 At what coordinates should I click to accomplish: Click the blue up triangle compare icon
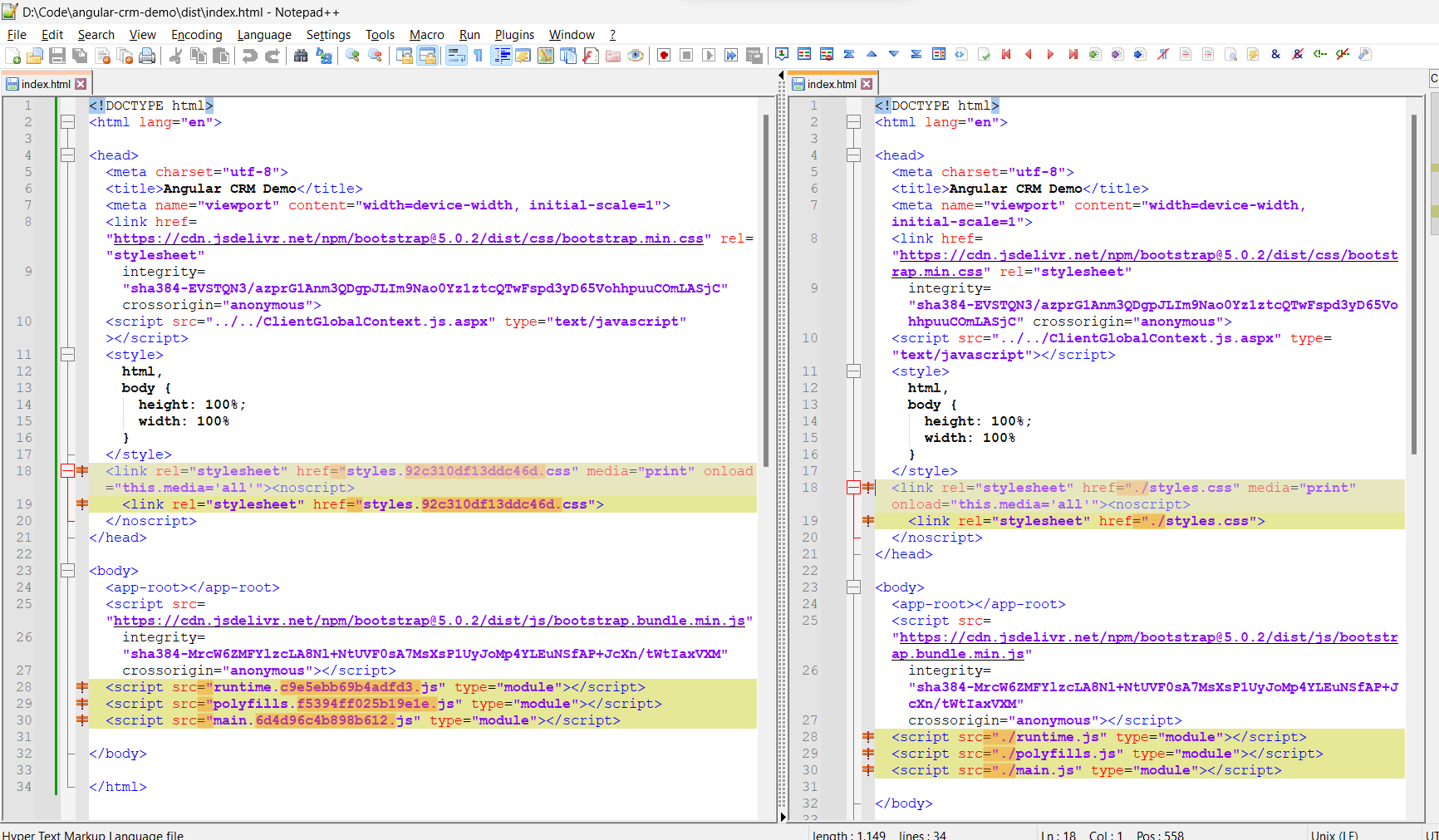872,55
